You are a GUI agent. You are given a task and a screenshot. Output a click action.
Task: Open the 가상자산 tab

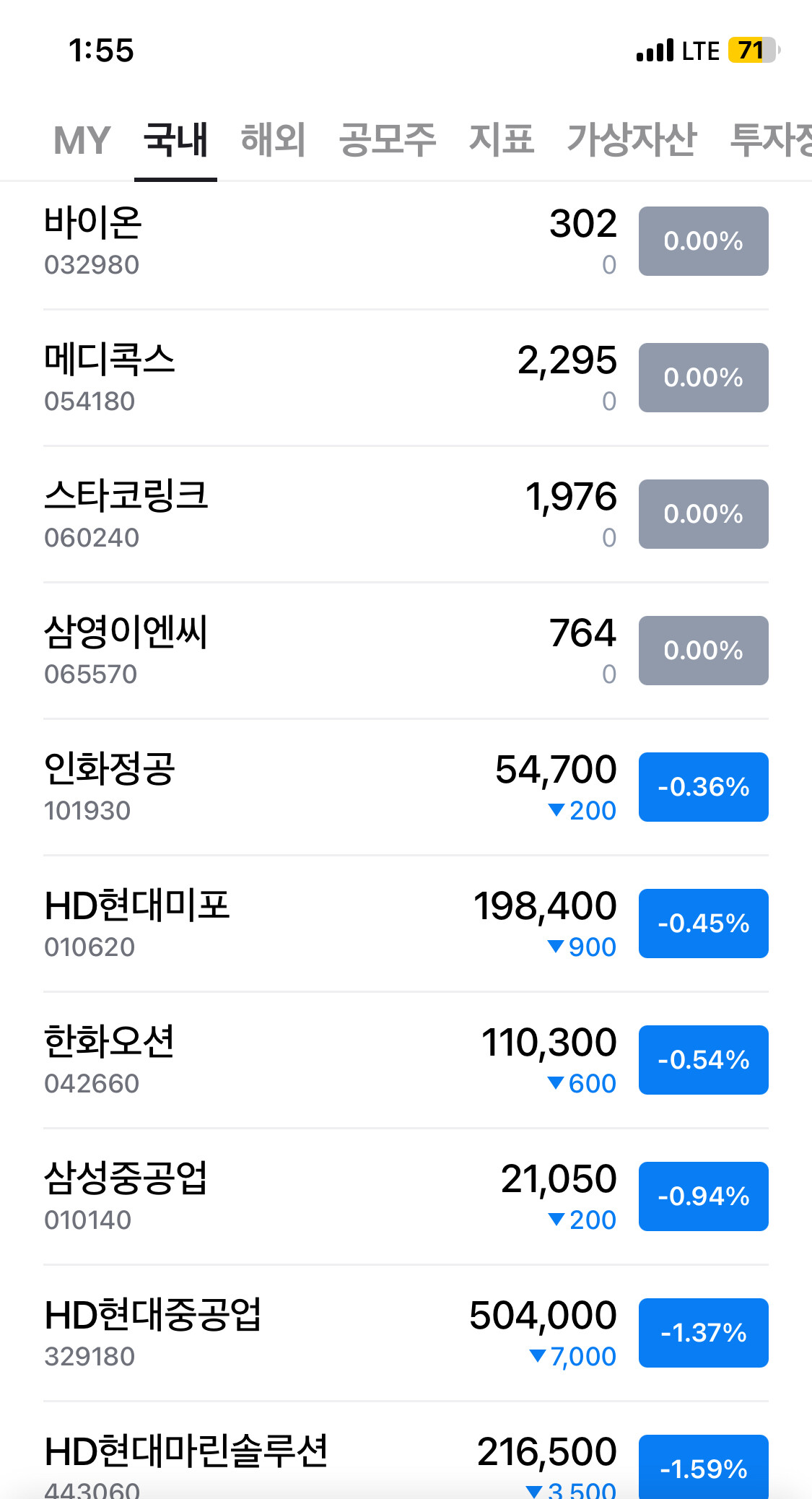632,140
